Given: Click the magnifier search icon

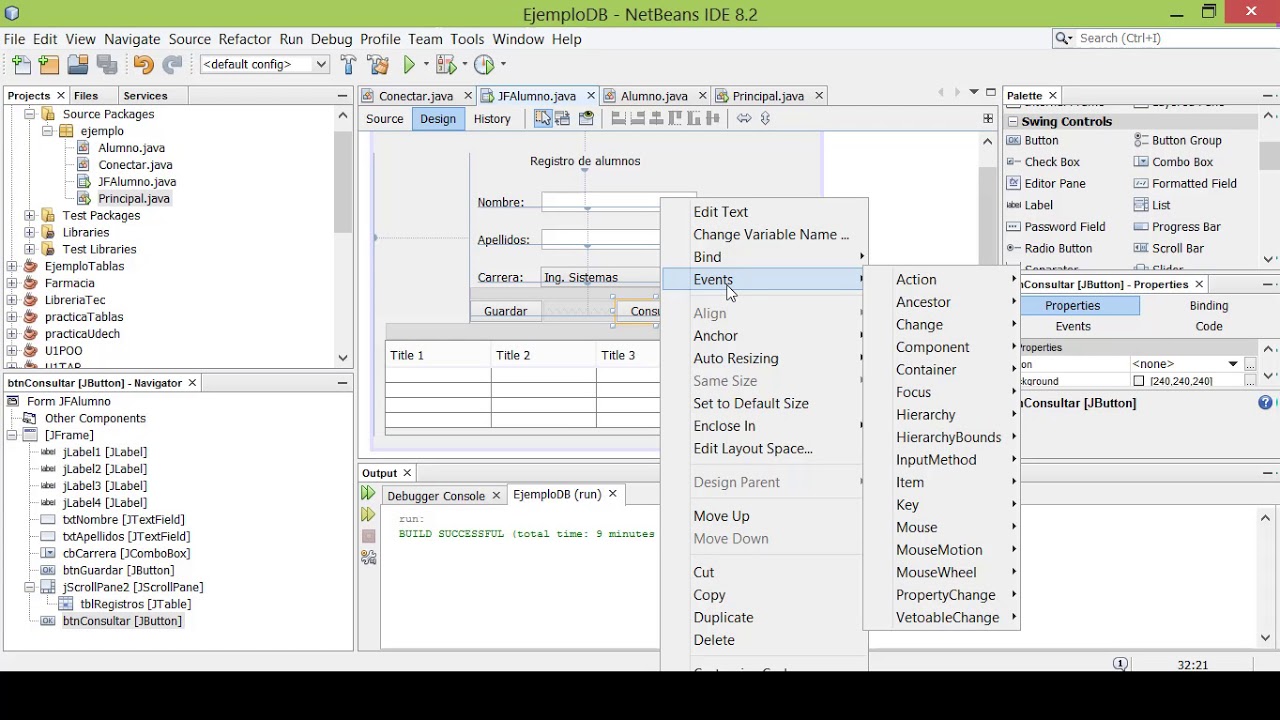Looking at the screenshot, I should click(1062, 38).
